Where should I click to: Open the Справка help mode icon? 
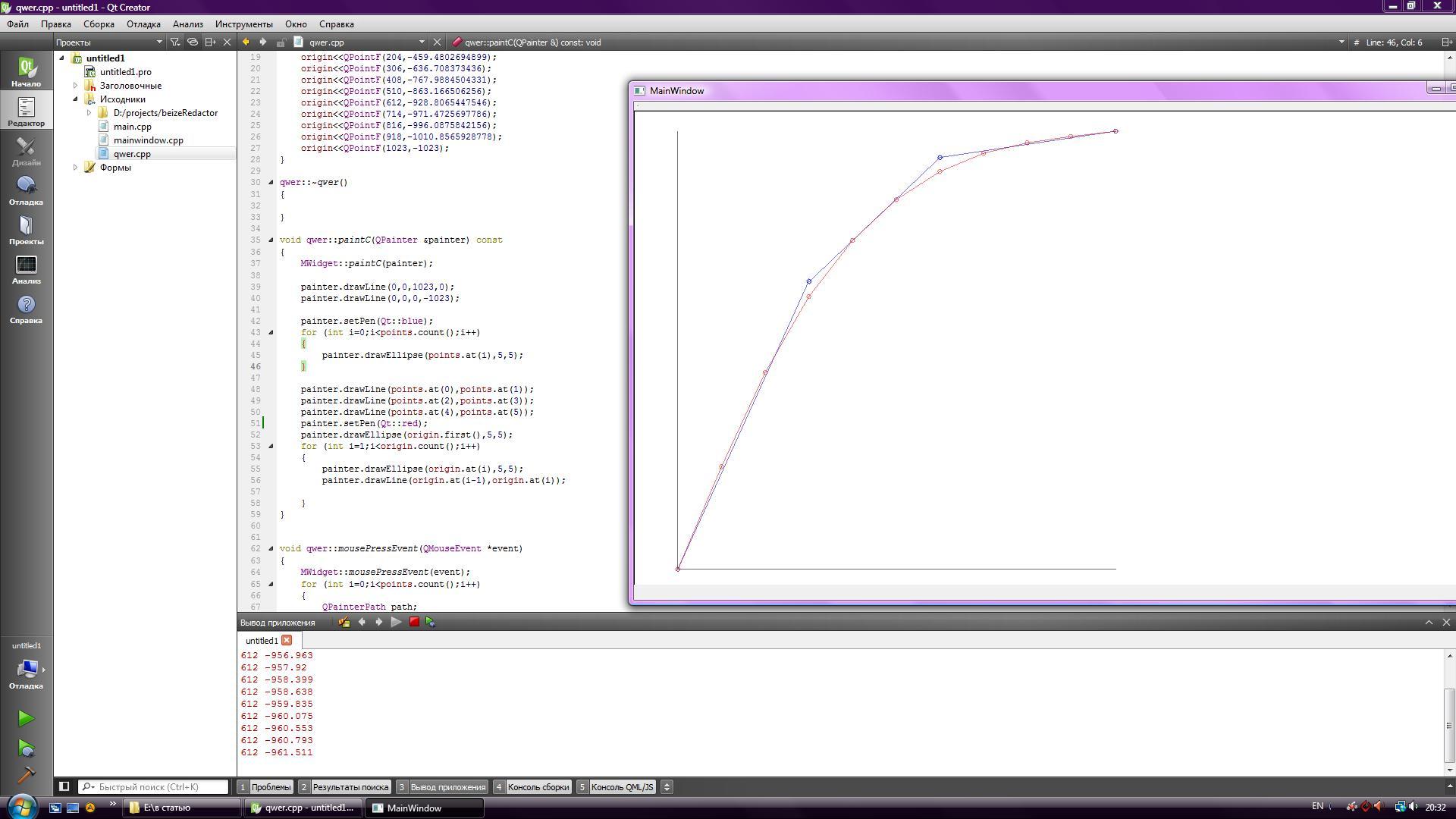click(26, 309)
